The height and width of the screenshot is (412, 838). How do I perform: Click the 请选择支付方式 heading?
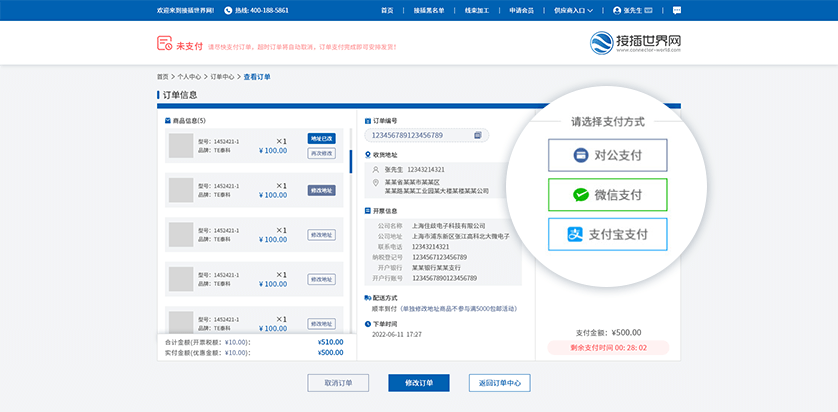coord(608,122)
